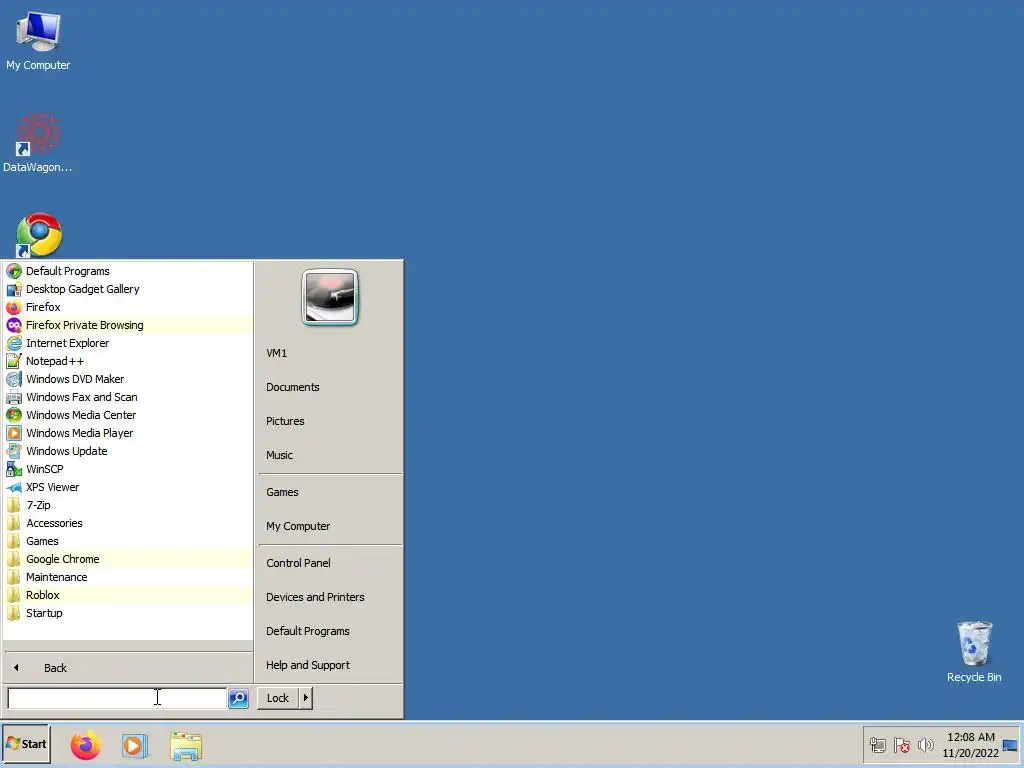Open shutdown options arrow beside Lock
1024x768 pixels.
306,698
